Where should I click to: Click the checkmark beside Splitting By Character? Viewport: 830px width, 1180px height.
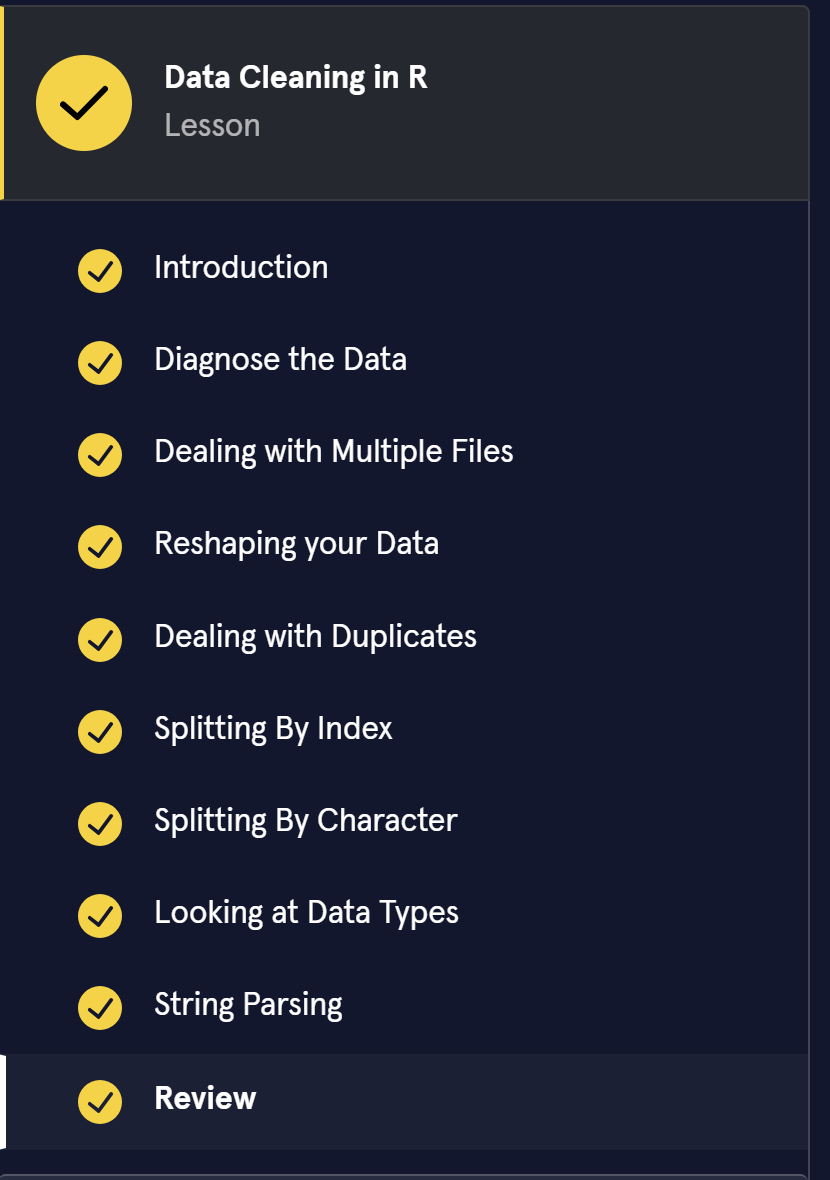(x=100, y=822)
